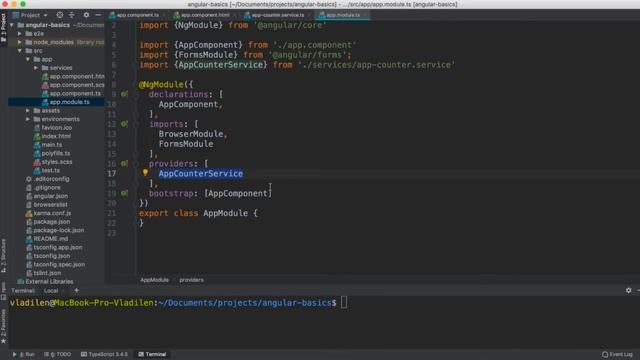Click the locate/scroll-from-source target icon
The width and height of the screenshot is (640, 360).
coord(60,15)
